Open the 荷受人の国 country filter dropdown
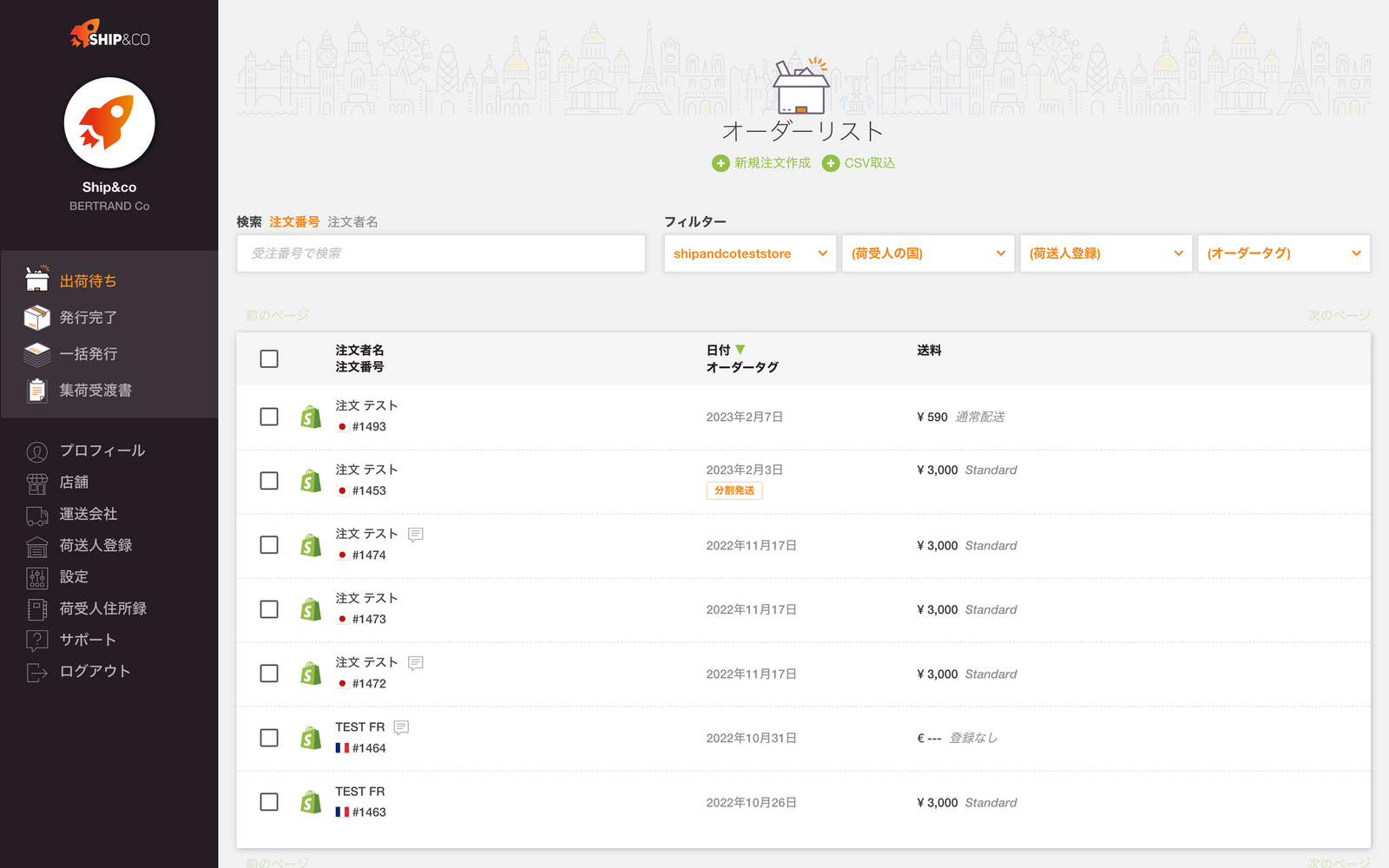 pos(928,253)
